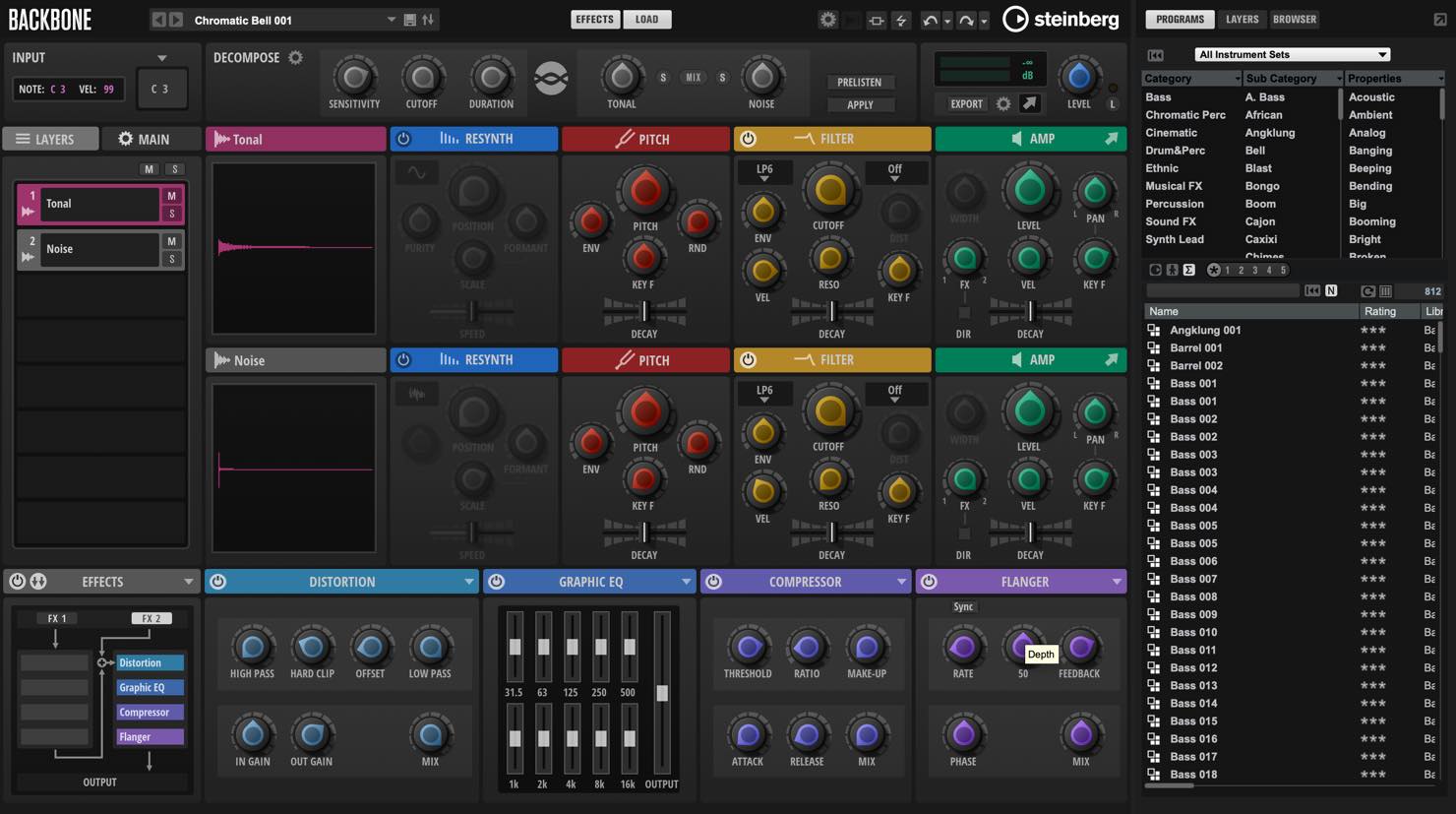This screenshot has width=1456, height=814.
Task: Open the All Instrument Sets dropdown
Action: pyautogui.click(x=1292, y=54)
